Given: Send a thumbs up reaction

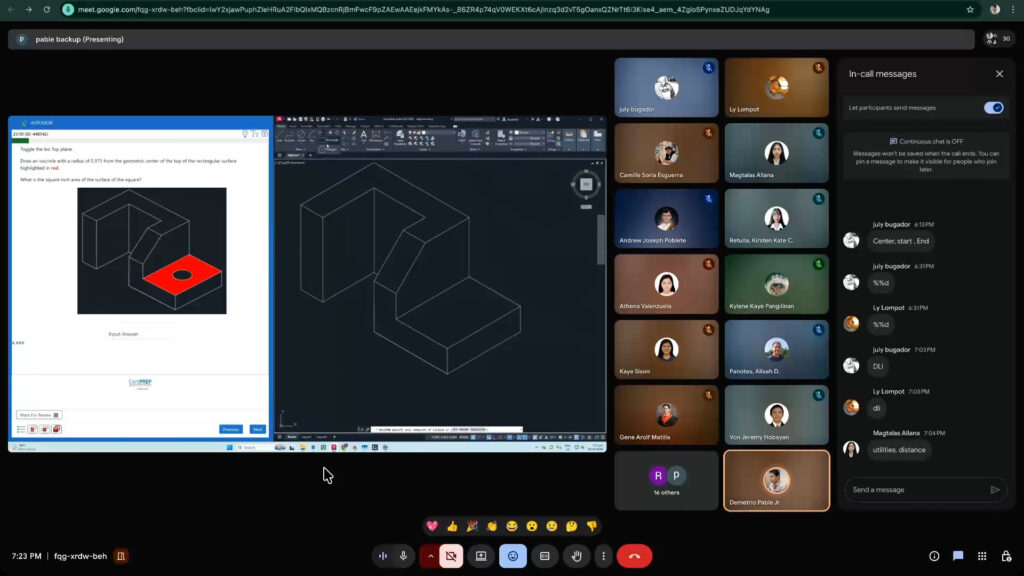Looking at the screenshot, I should point(452,526).
